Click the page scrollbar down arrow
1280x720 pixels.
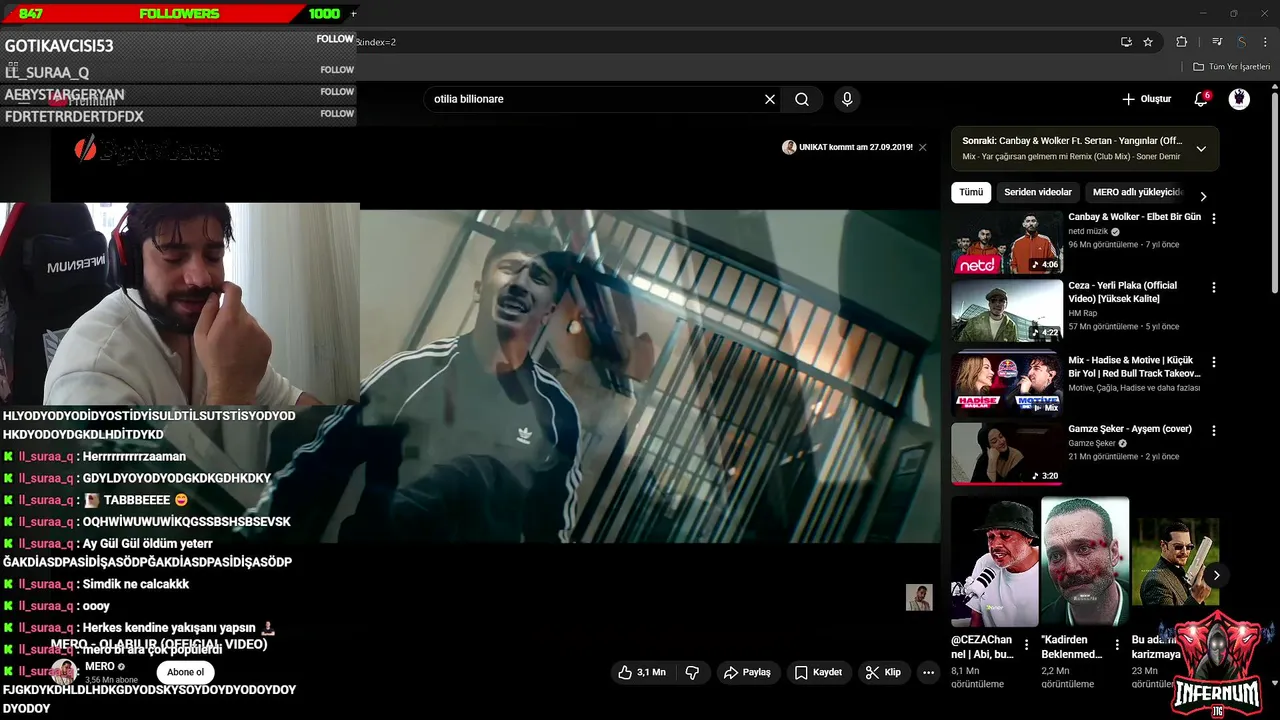[x=1274, y=683]
